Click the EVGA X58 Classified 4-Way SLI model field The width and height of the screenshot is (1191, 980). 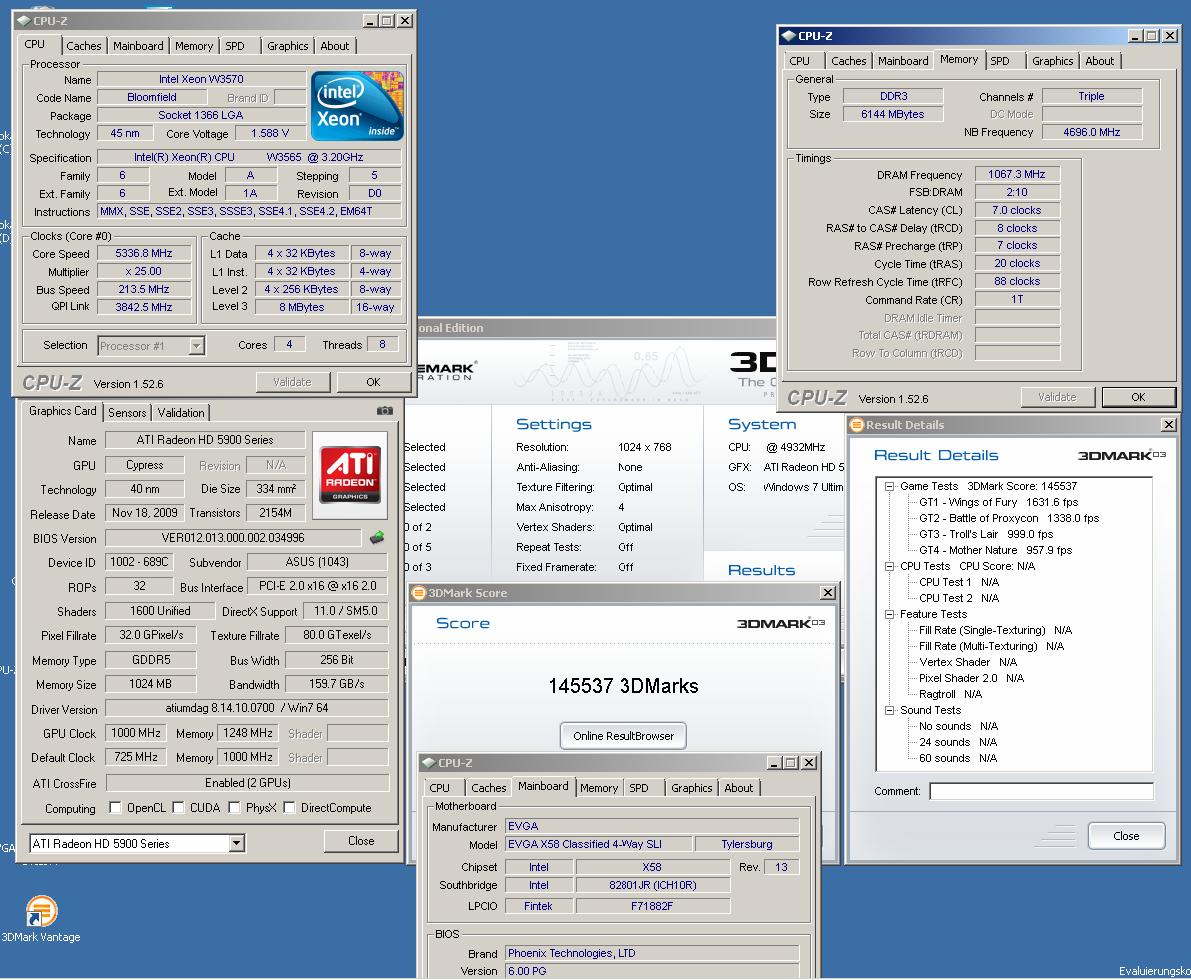click(599, 844)
